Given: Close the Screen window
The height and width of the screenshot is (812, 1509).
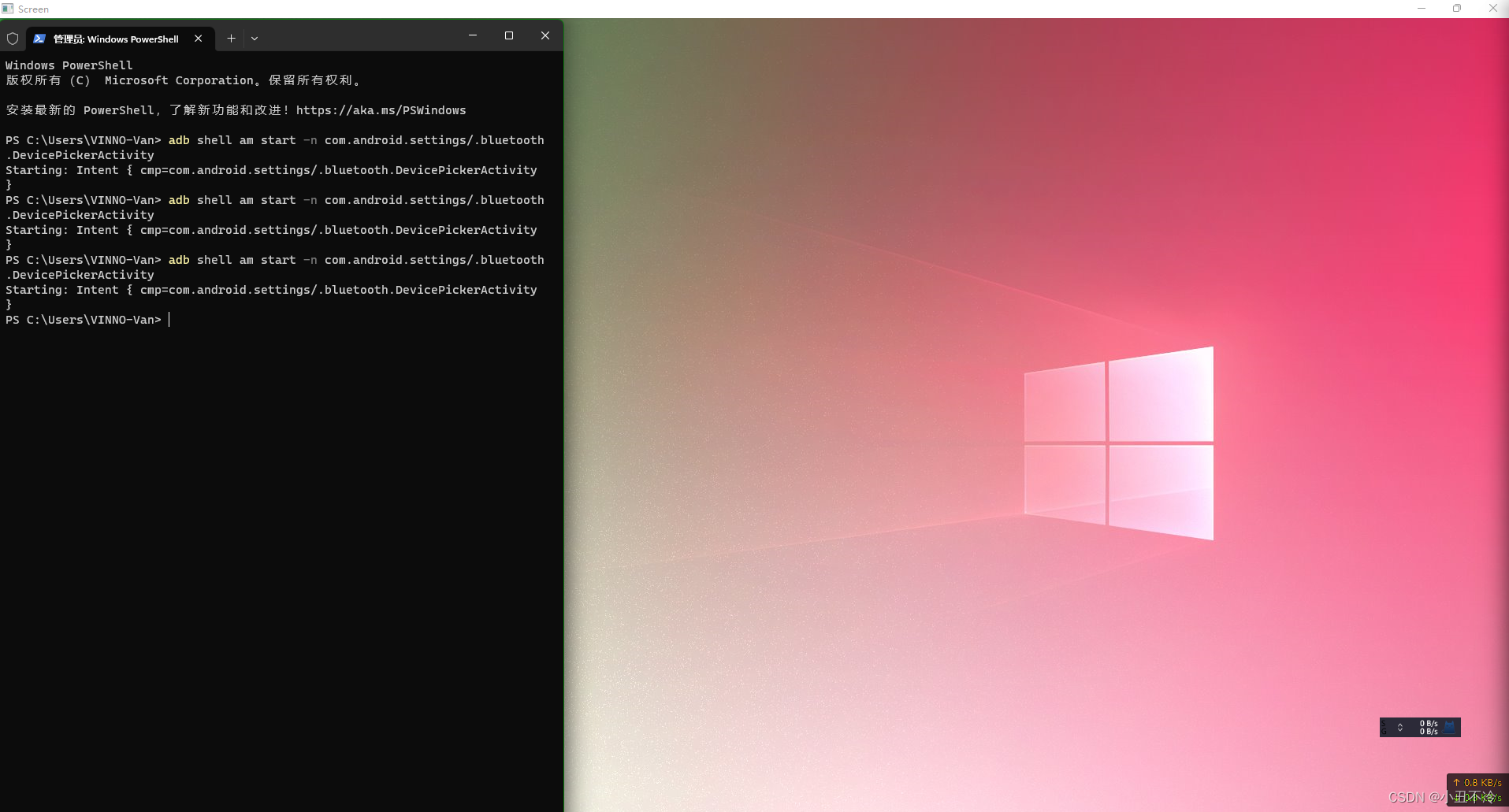Looking at the screenshot, I should 1492,9.
